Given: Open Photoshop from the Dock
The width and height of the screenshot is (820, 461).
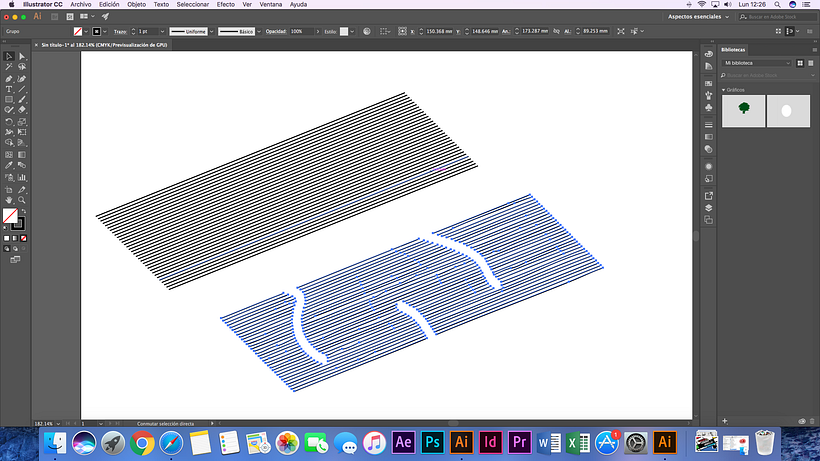Looking at the screenshot, I should [432, 442].
